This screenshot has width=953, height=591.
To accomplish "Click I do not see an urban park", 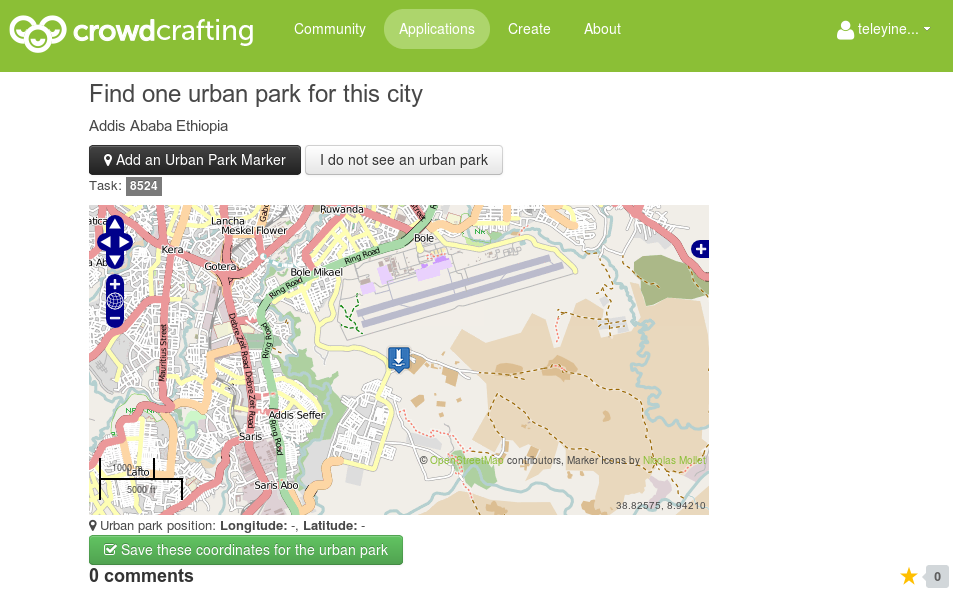I will click(x=404, y=160).
